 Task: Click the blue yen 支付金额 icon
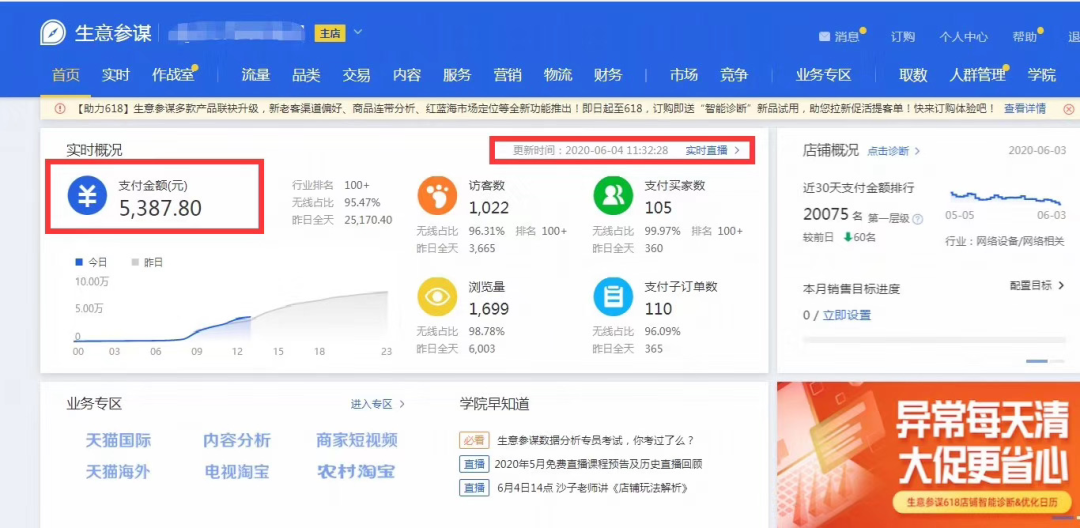(x=87, y=196)
